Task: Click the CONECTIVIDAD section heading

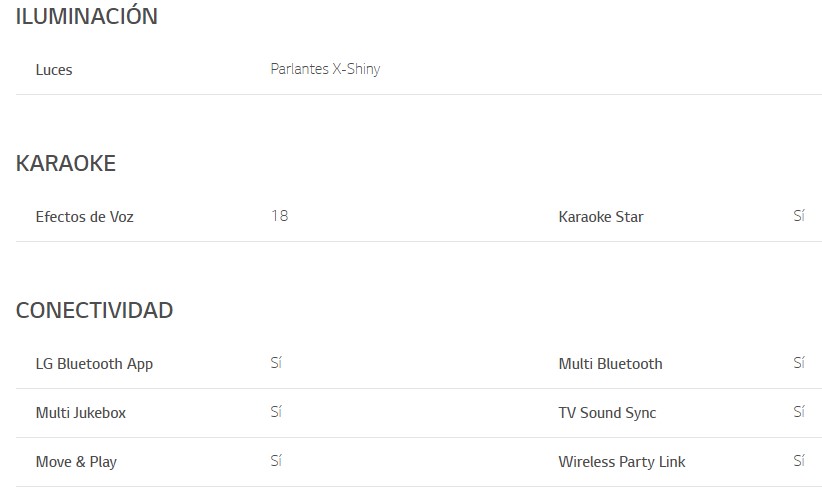Action: point(94,311)
